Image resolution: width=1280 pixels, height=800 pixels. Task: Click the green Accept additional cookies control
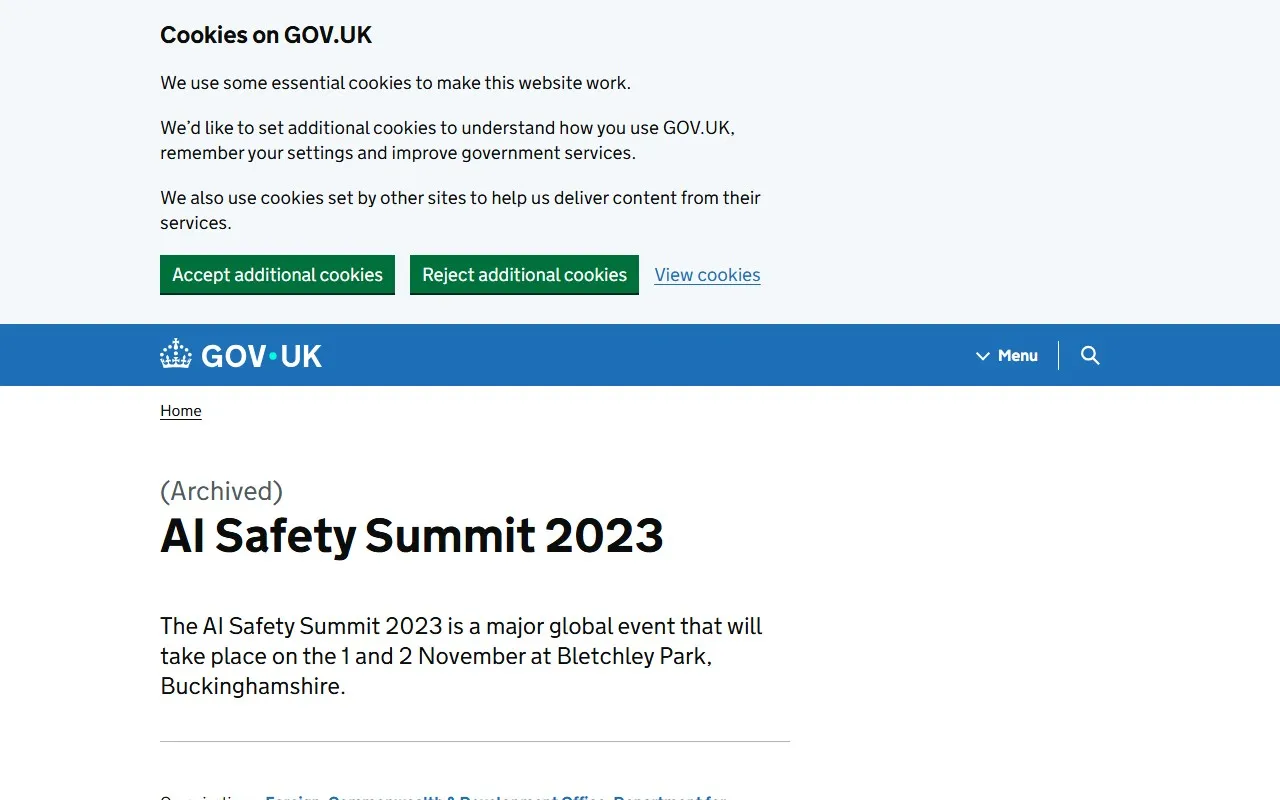[x=277, y=274]
